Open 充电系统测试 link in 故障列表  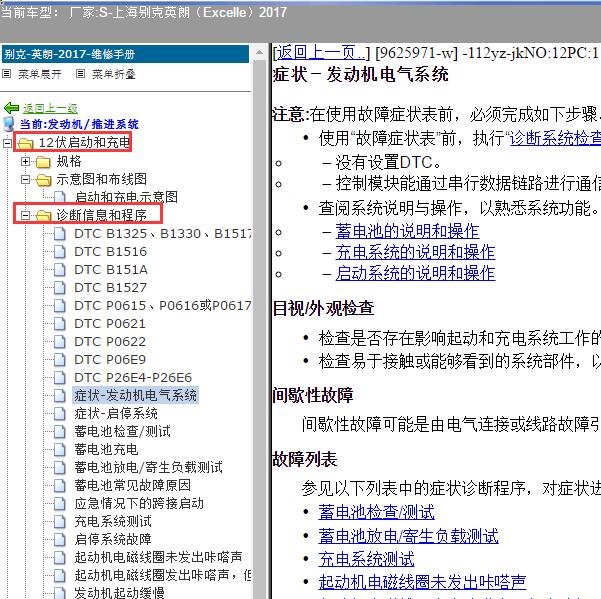click(x=366, y=559)
